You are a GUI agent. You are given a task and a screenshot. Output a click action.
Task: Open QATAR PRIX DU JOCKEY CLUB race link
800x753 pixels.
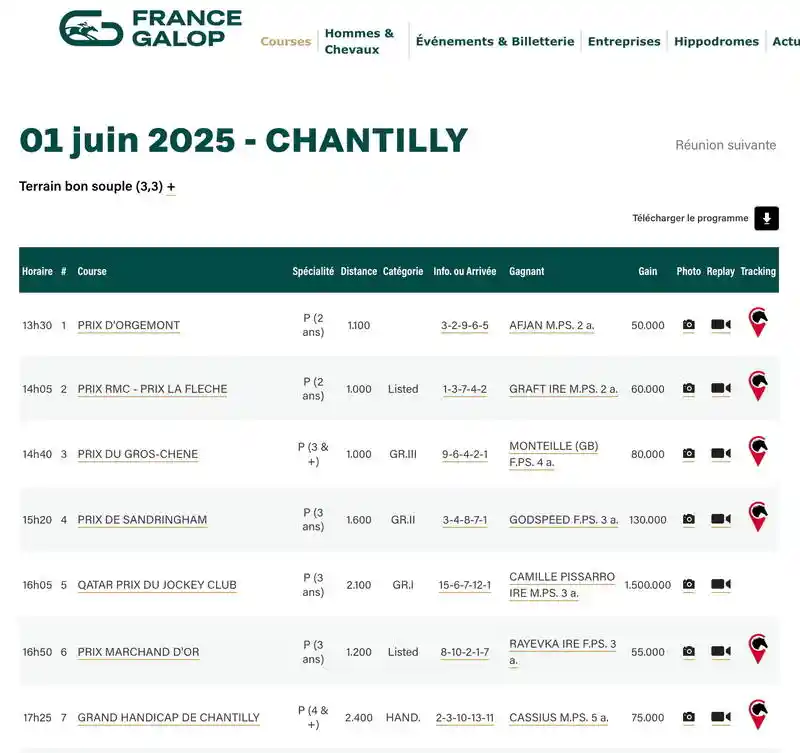tap(157, 585)
